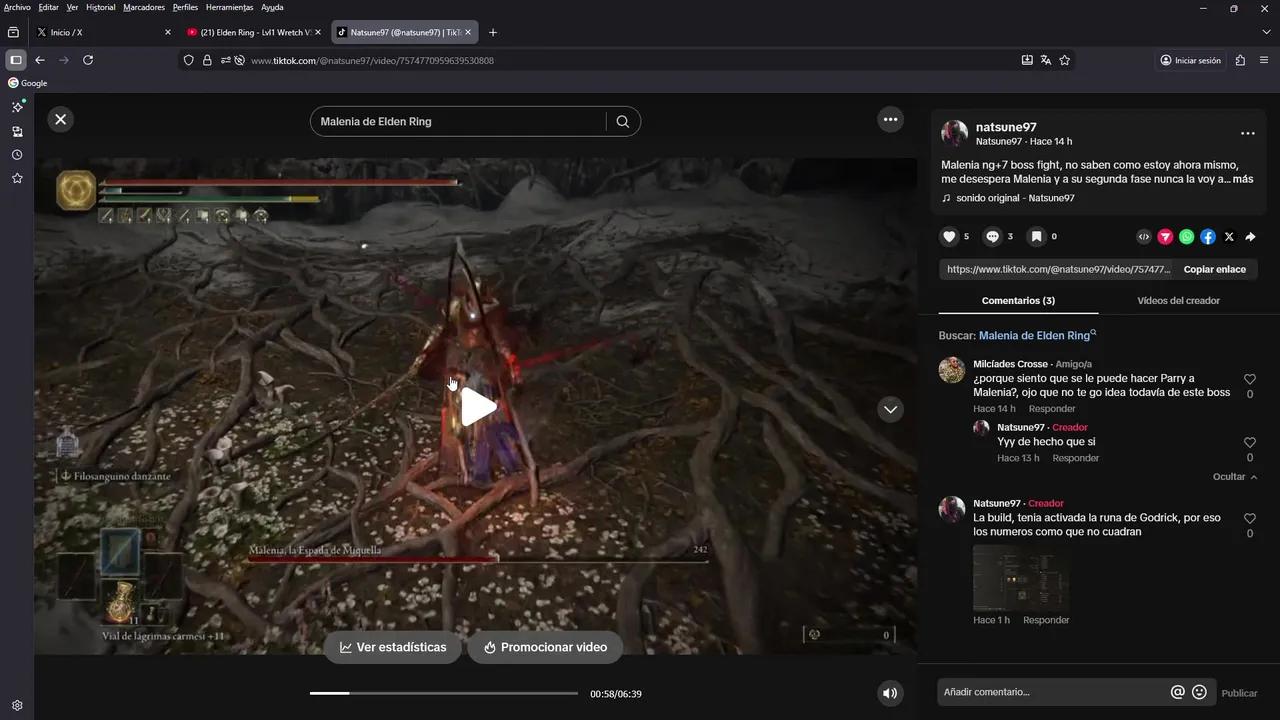
Task: Open tracking protection shield icon
Action: click(x=189, y=60)
